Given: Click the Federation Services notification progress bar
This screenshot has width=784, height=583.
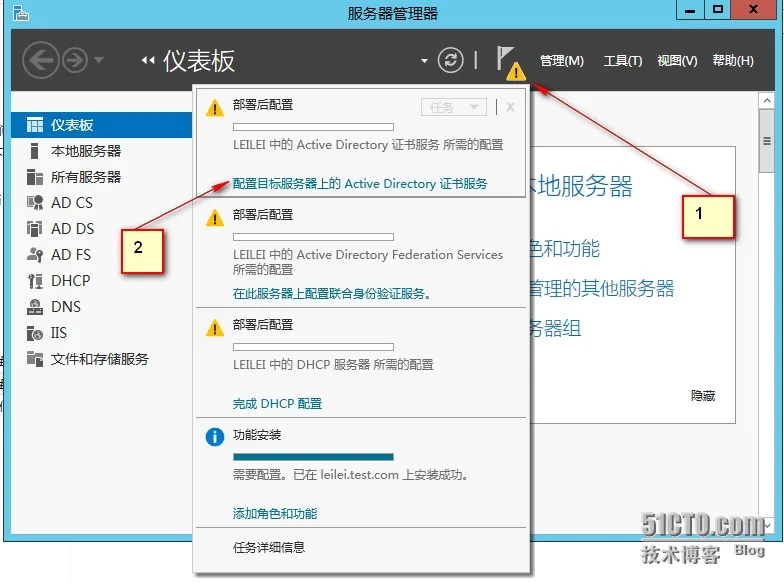Looking at the screenshot, I should coord(314,237).
